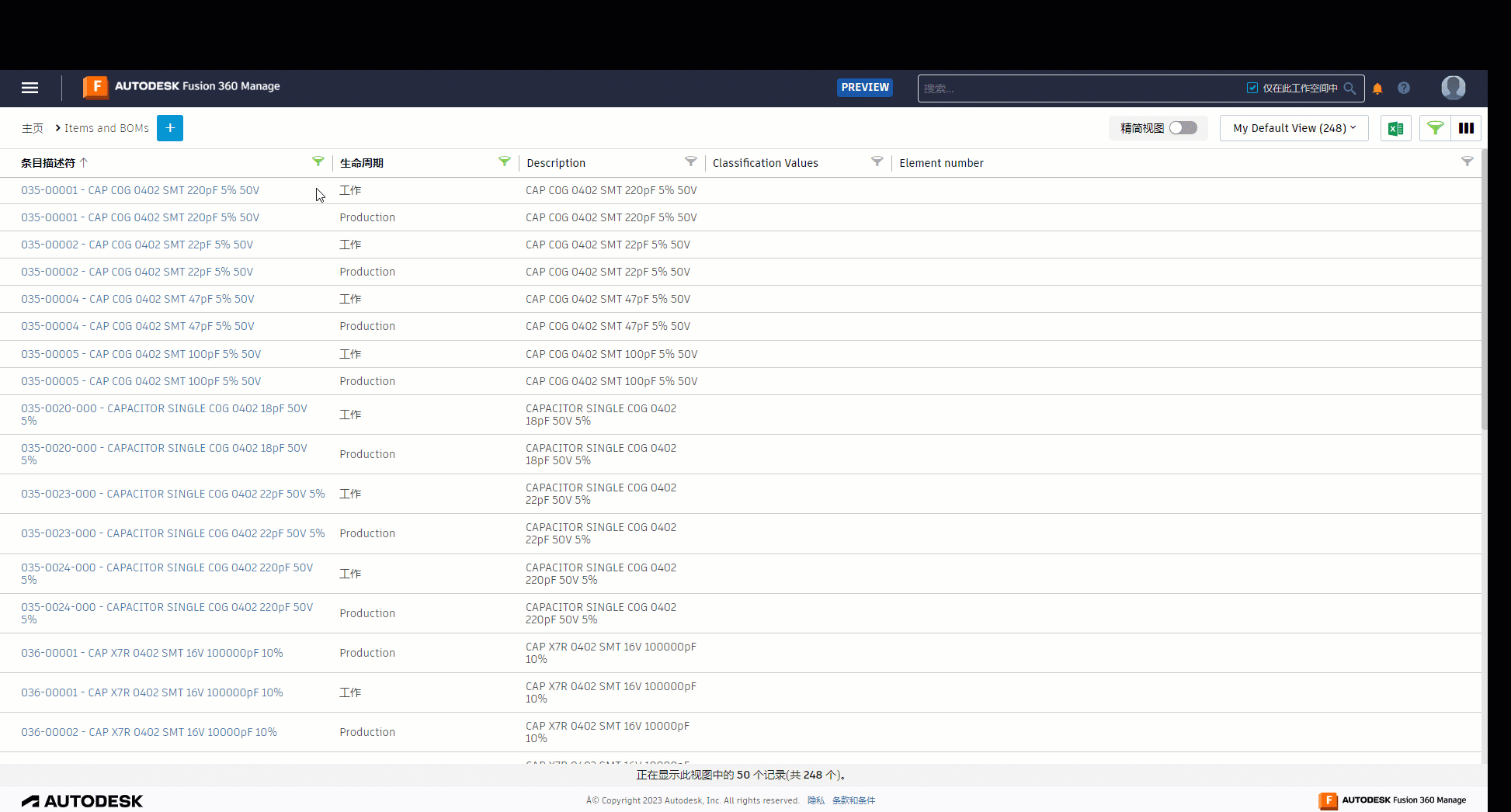Open 035-00002 22pF Production item
The width and height of the screenshot is (1511, 812).
(137, 272)
